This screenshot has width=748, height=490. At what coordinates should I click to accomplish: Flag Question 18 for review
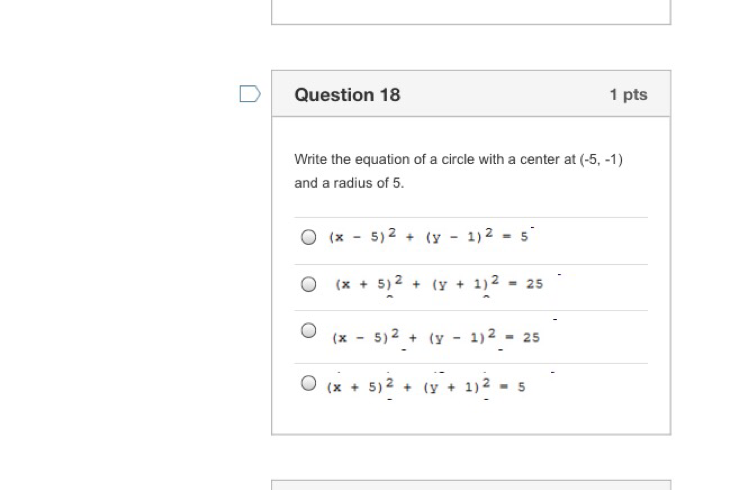point(250,94)
